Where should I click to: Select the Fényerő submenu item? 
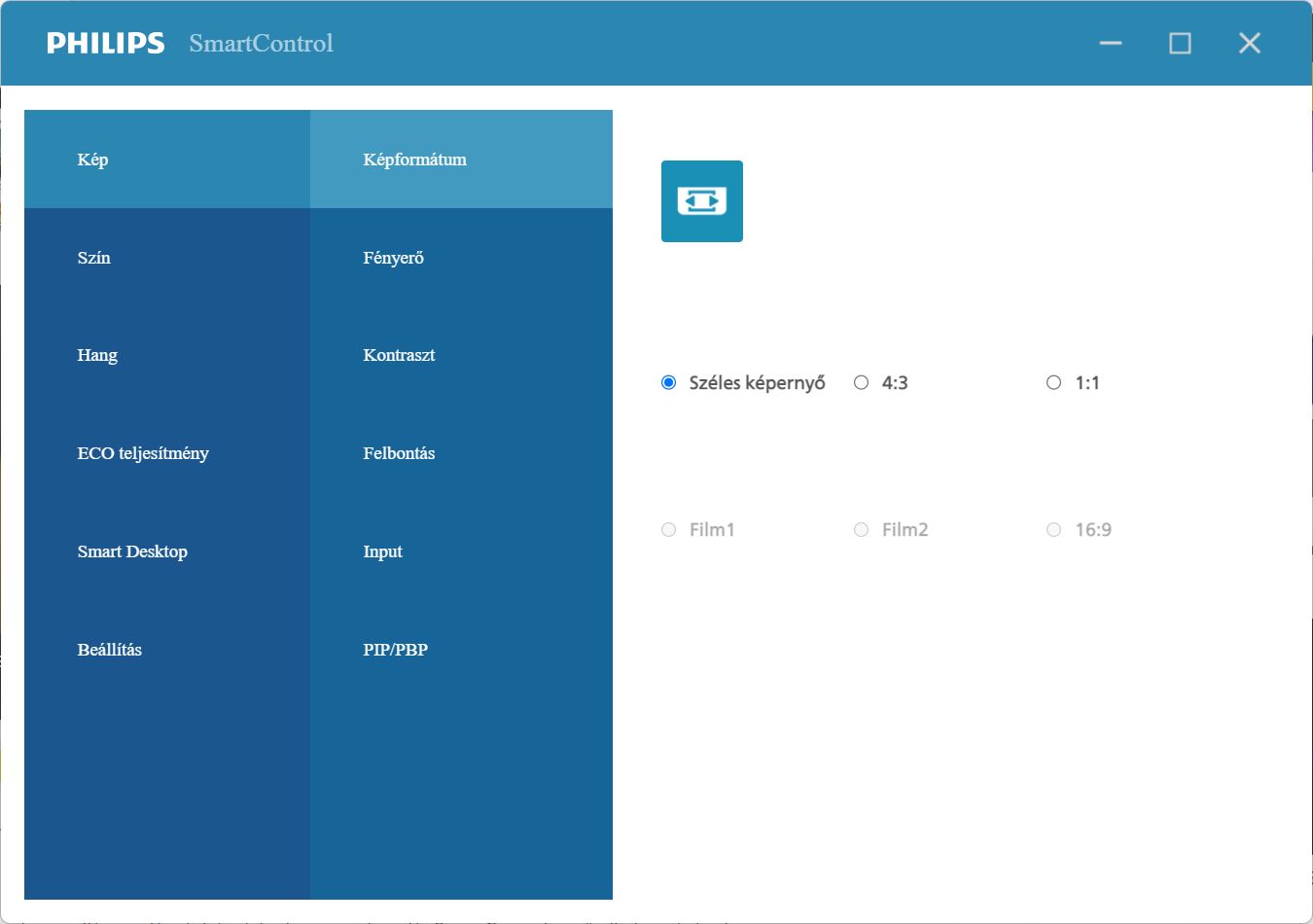[461, 258]
